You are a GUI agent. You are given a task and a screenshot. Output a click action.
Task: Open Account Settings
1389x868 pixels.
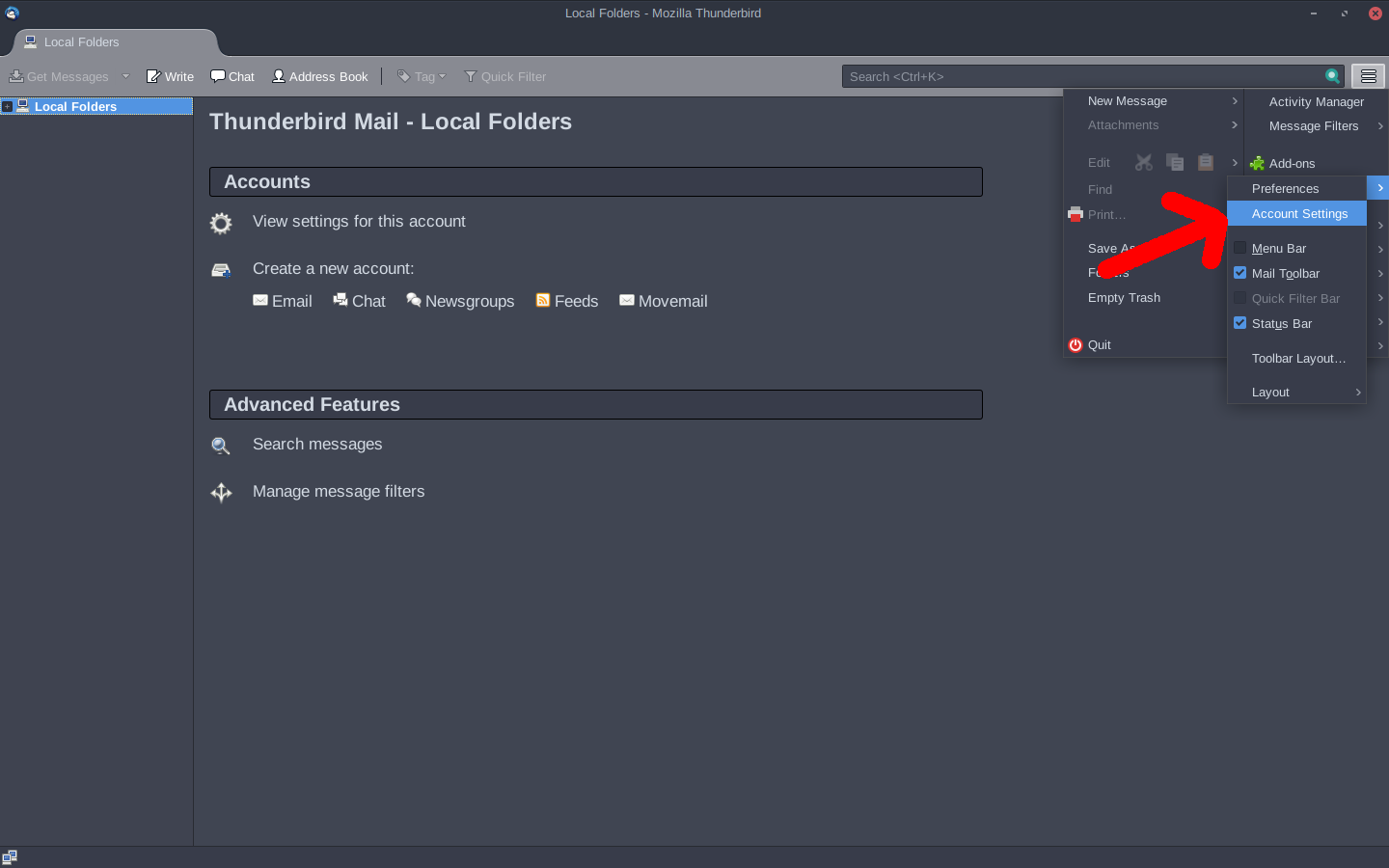click(1296, 214)
